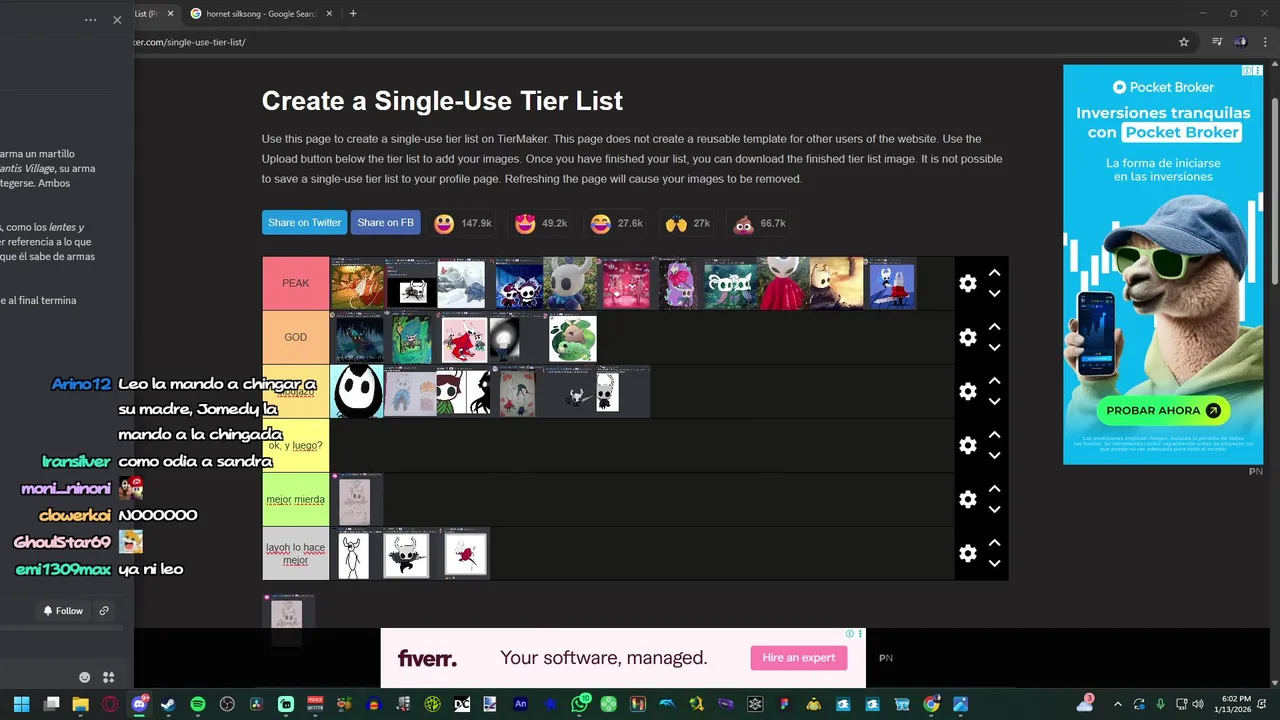This screenshot has height=720, width=1280.
Task: Move 'mejor mierda' row up
Action: click(x=994, y=488)
